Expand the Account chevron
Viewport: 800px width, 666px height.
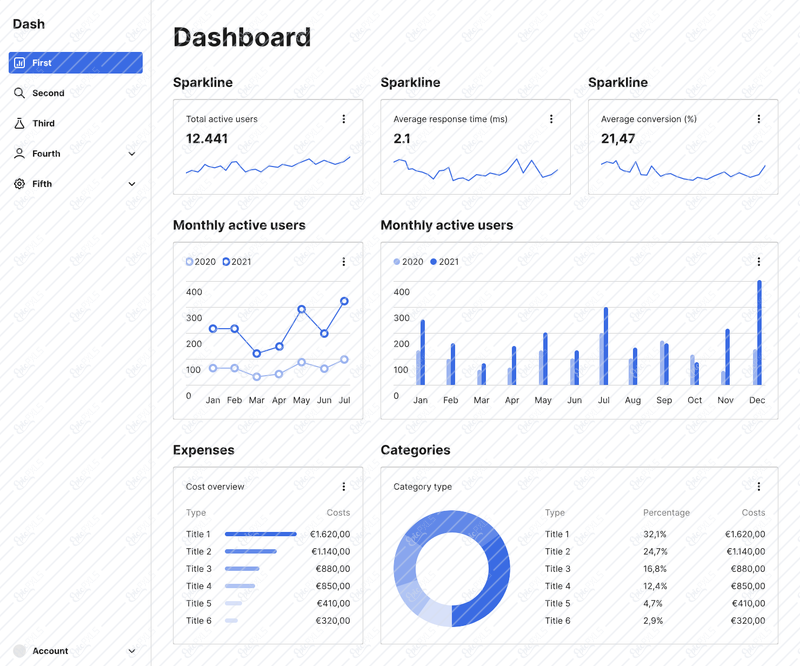tap(132, 651)
